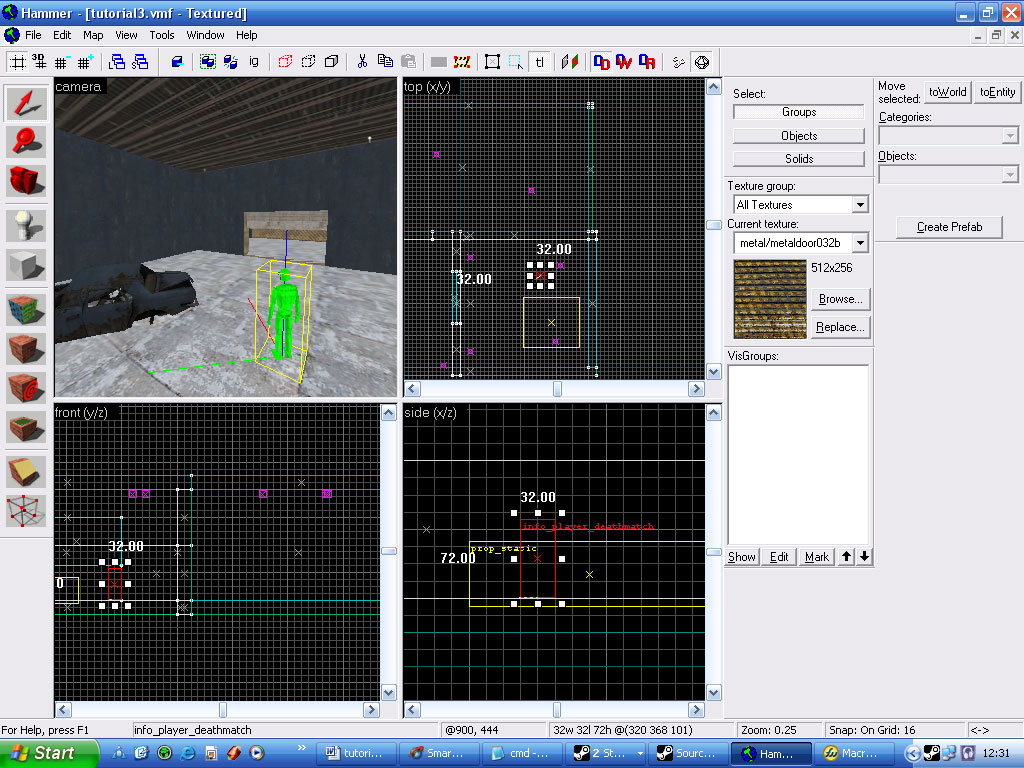Toggle scaling texture lock icon
Image resolution: width=1024 pixels, height=768 pixels.
coord(570,62)
